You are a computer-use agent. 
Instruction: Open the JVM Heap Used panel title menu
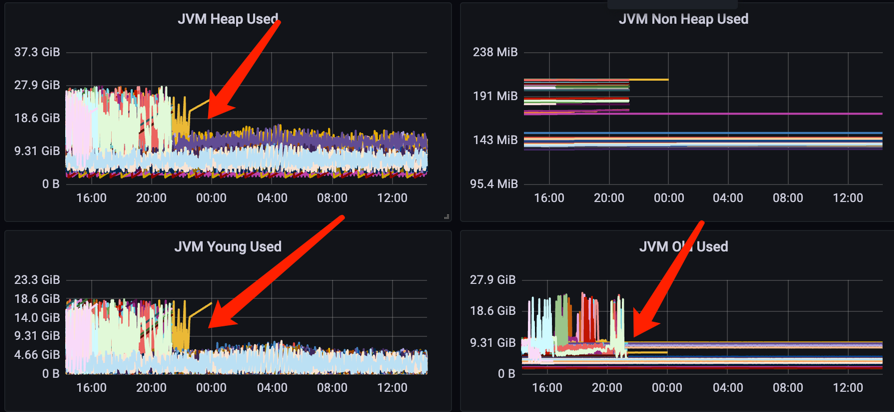(x=227, y=19)
